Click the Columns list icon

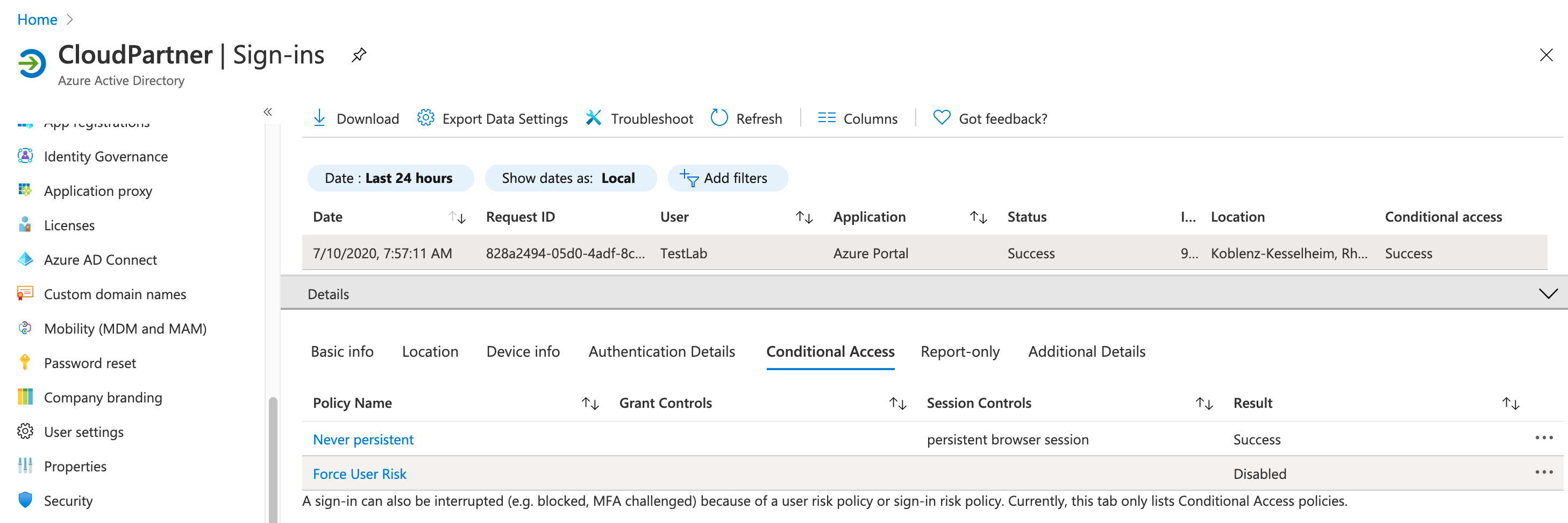[826, 117]
